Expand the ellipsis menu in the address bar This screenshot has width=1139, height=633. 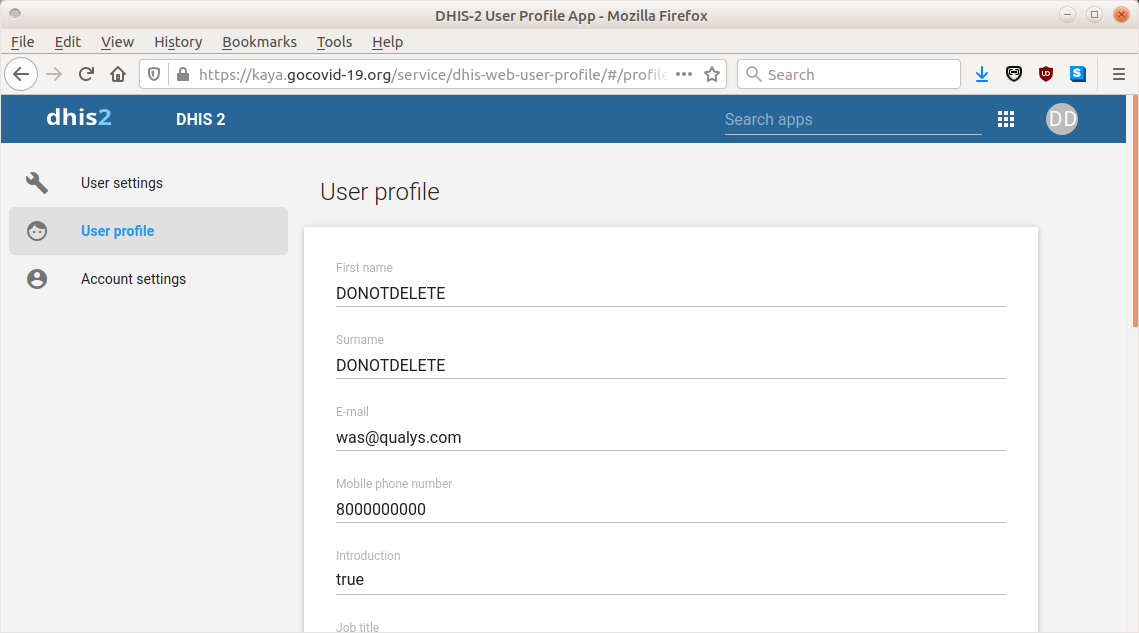click(683, 74)
